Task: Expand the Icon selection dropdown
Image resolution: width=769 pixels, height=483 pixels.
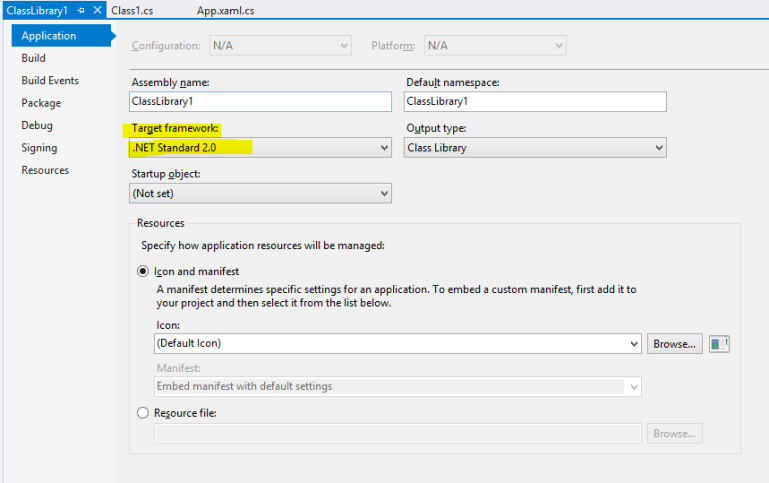Action: [x=397, y=344]
